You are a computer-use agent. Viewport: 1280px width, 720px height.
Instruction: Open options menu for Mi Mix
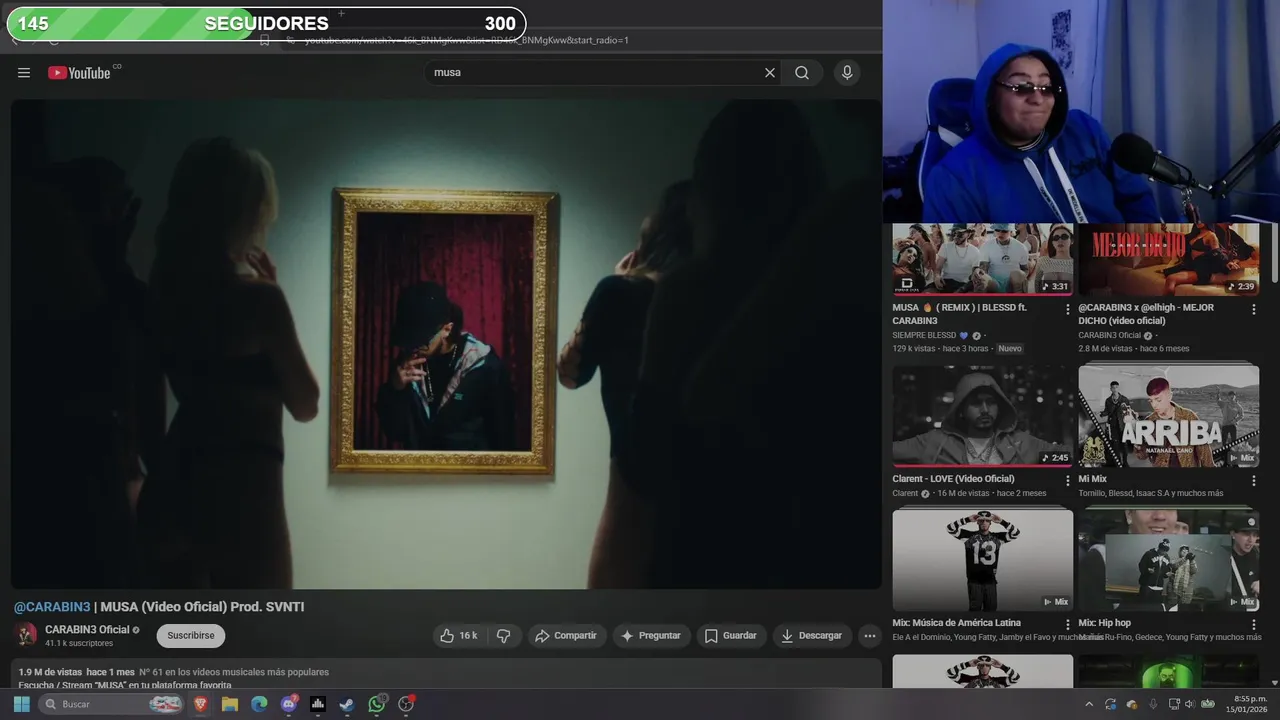click(x=1254, y=480)
